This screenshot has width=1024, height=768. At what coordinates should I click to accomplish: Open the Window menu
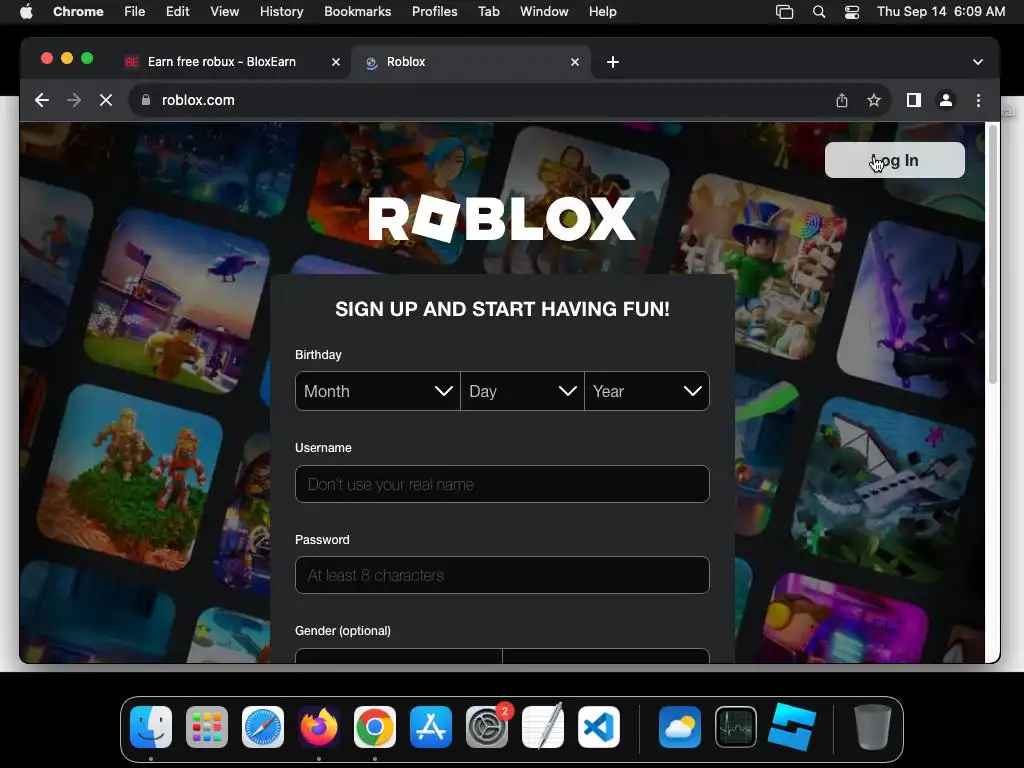point(544,11)
